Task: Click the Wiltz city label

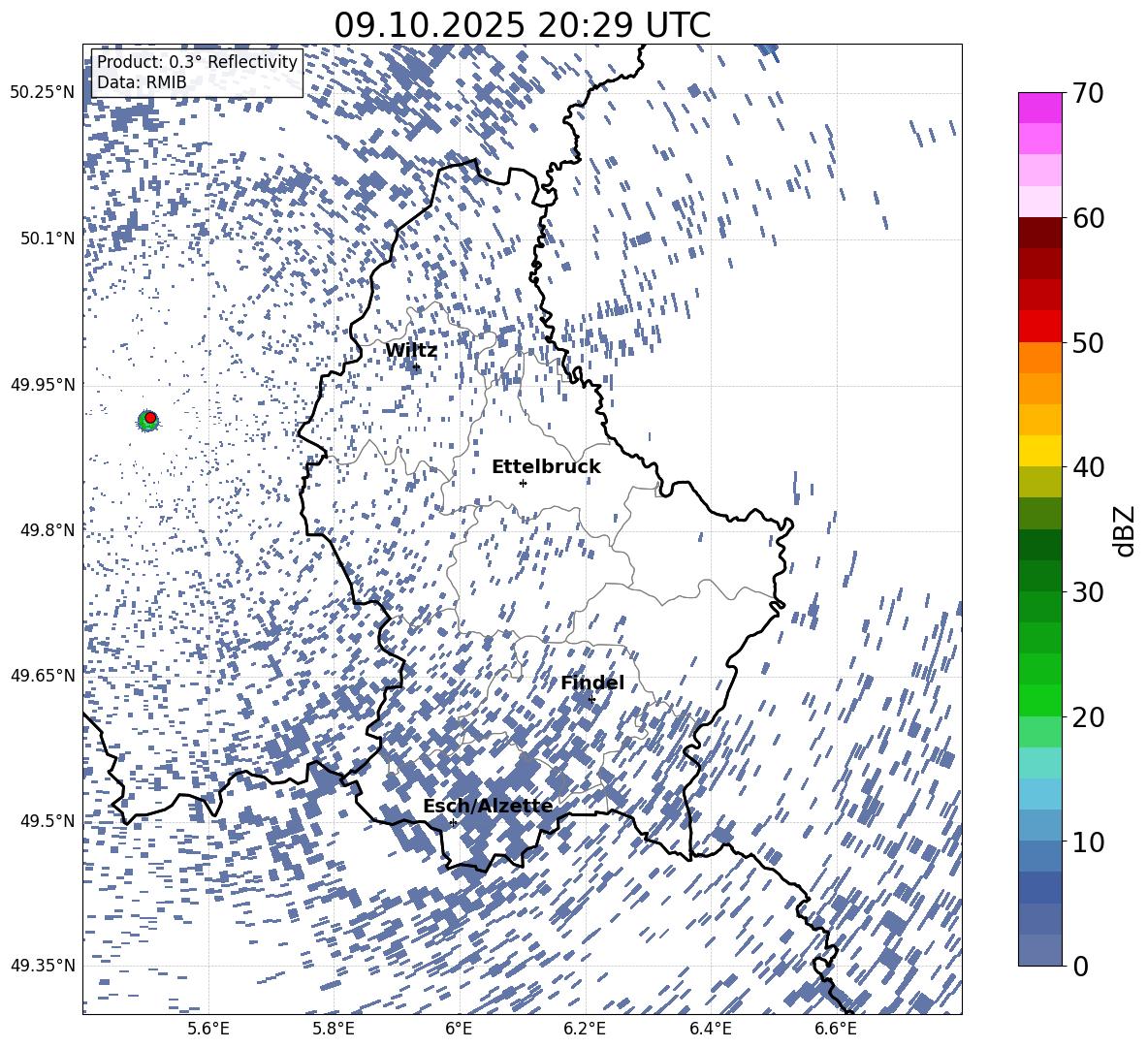Action: coord(411,350)
